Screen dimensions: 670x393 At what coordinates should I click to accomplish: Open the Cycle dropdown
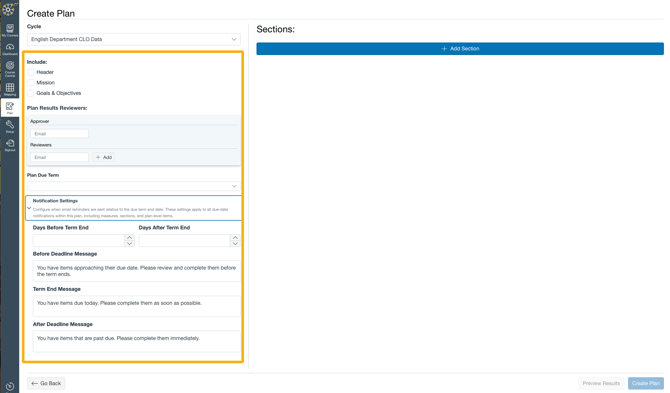(133, 39)
